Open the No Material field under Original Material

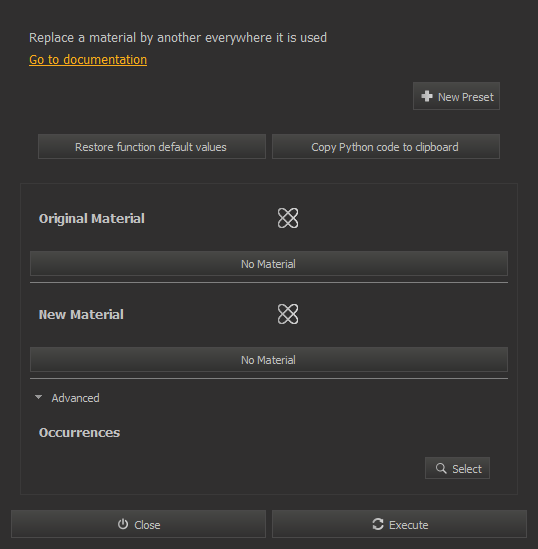(268, 264)
